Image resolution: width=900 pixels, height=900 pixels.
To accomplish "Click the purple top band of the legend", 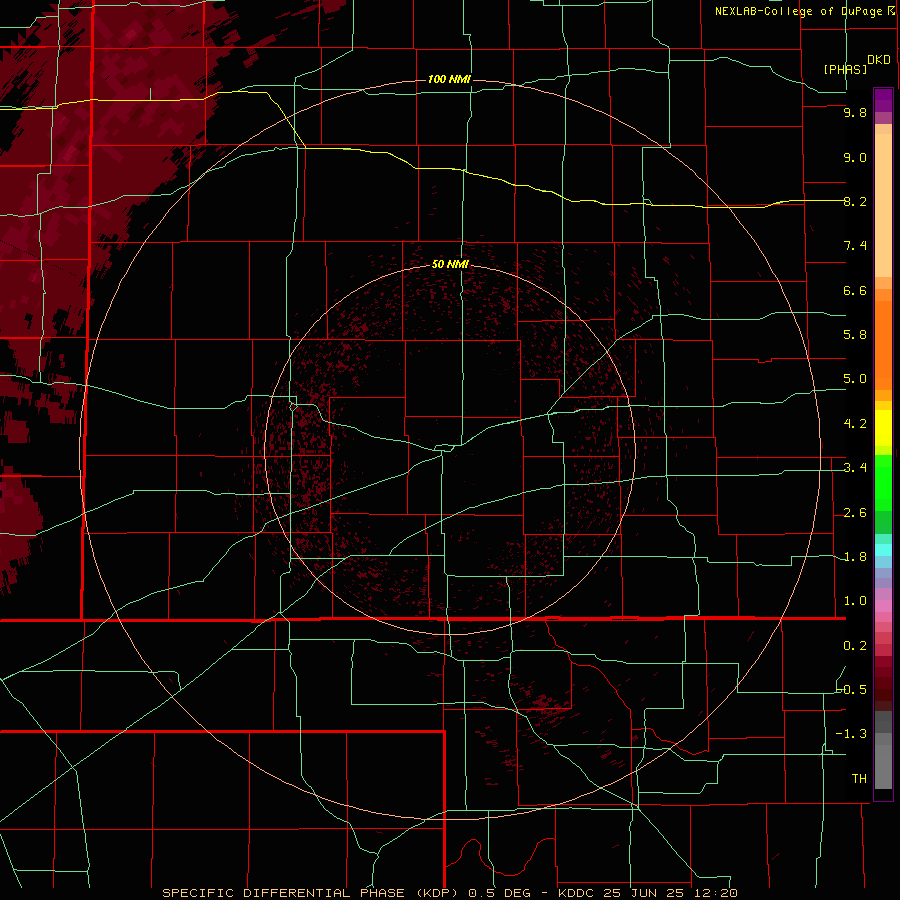I will pos(883,100).
